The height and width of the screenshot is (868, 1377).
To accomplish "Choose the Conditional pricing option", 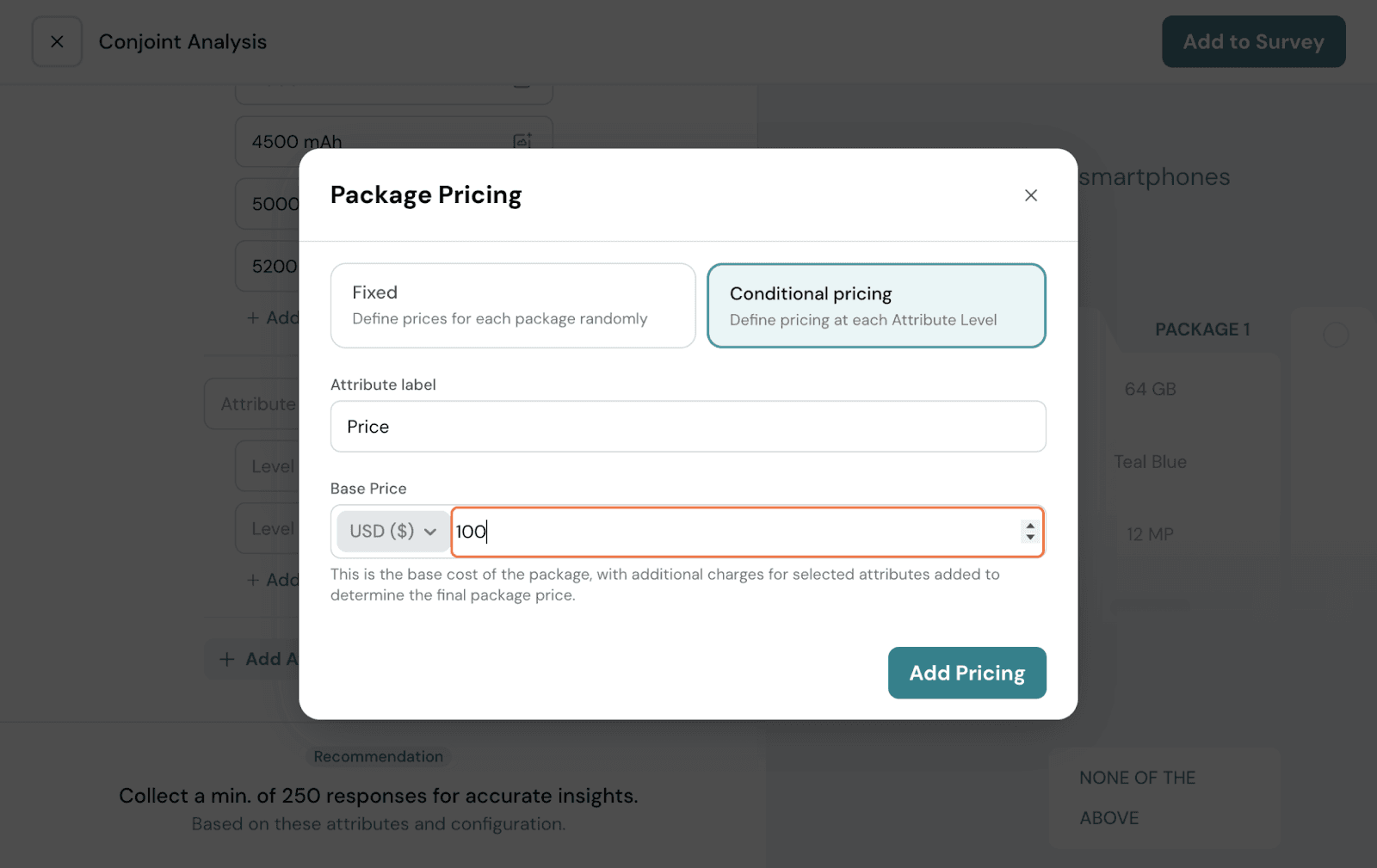I will click(876, 305).
